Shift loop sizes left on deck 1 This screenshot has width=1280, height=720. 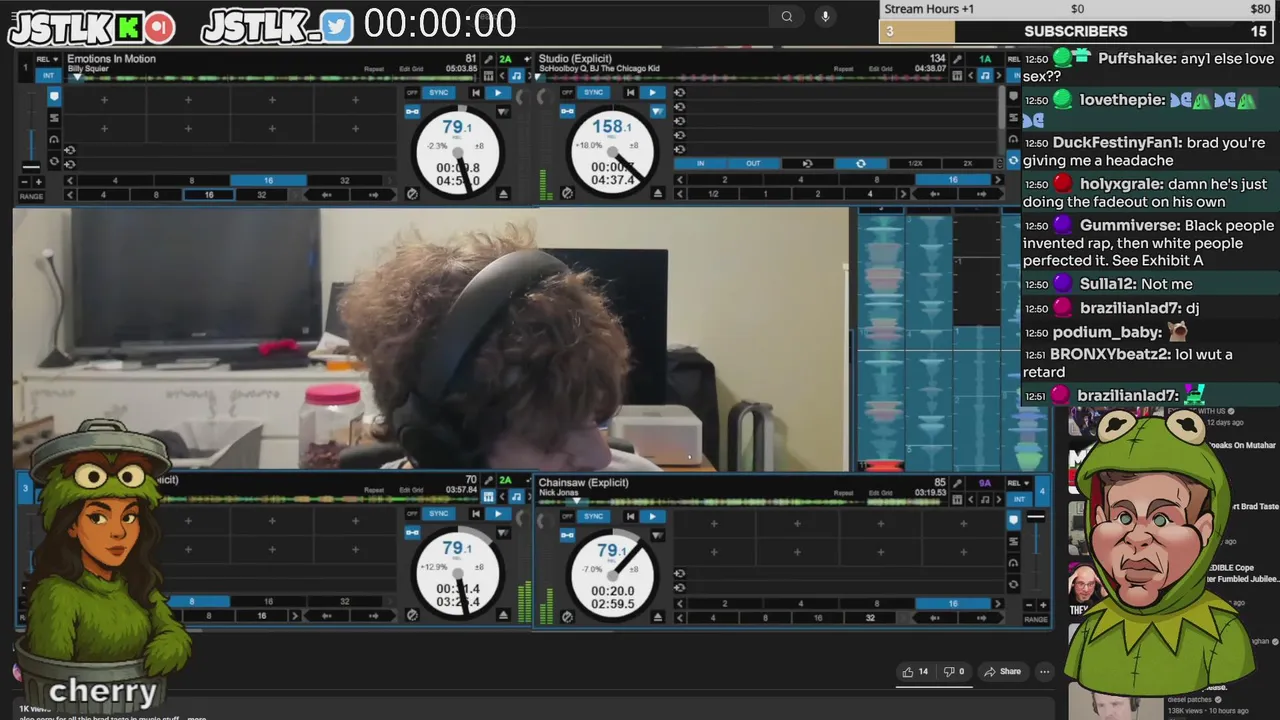pos(70,181)
